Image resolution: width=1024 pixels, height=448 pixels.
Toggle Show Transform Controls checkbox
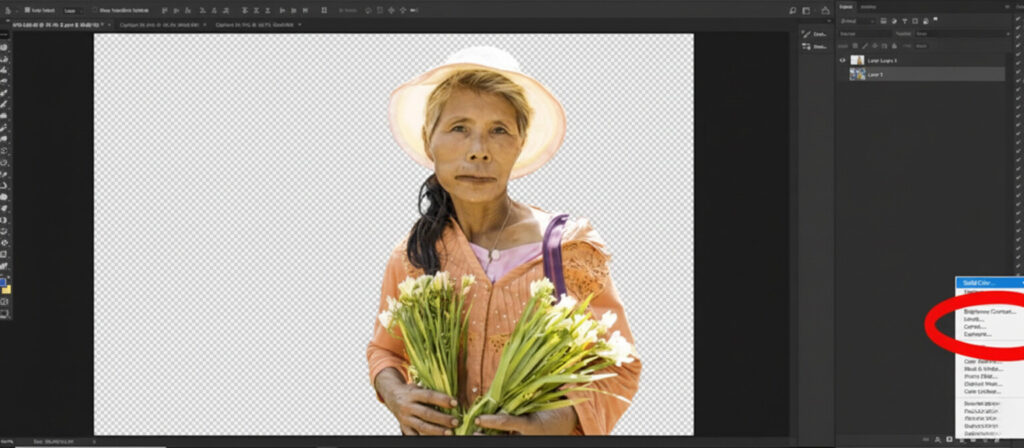click(x=95, y=10)
